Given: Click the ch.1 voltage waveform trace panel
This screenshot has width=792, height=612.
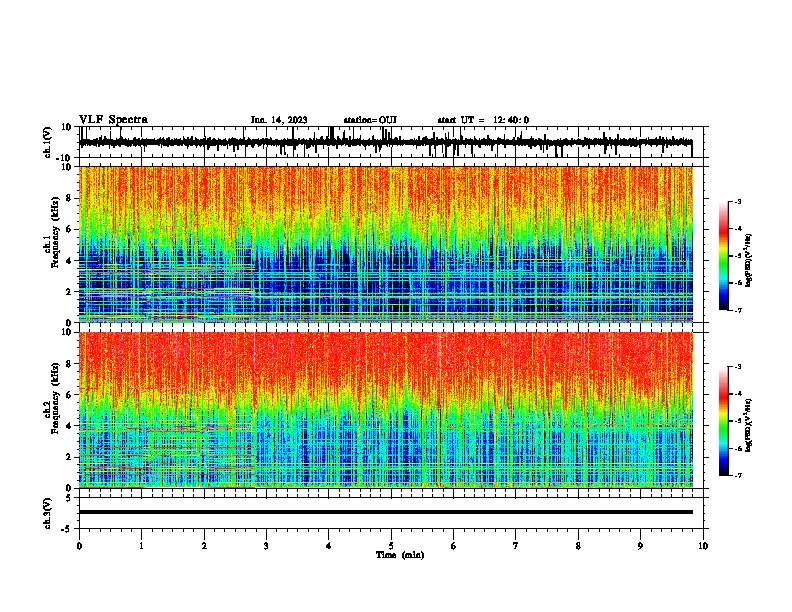Looking at the screenshot, I should click(x=391, y=142).
